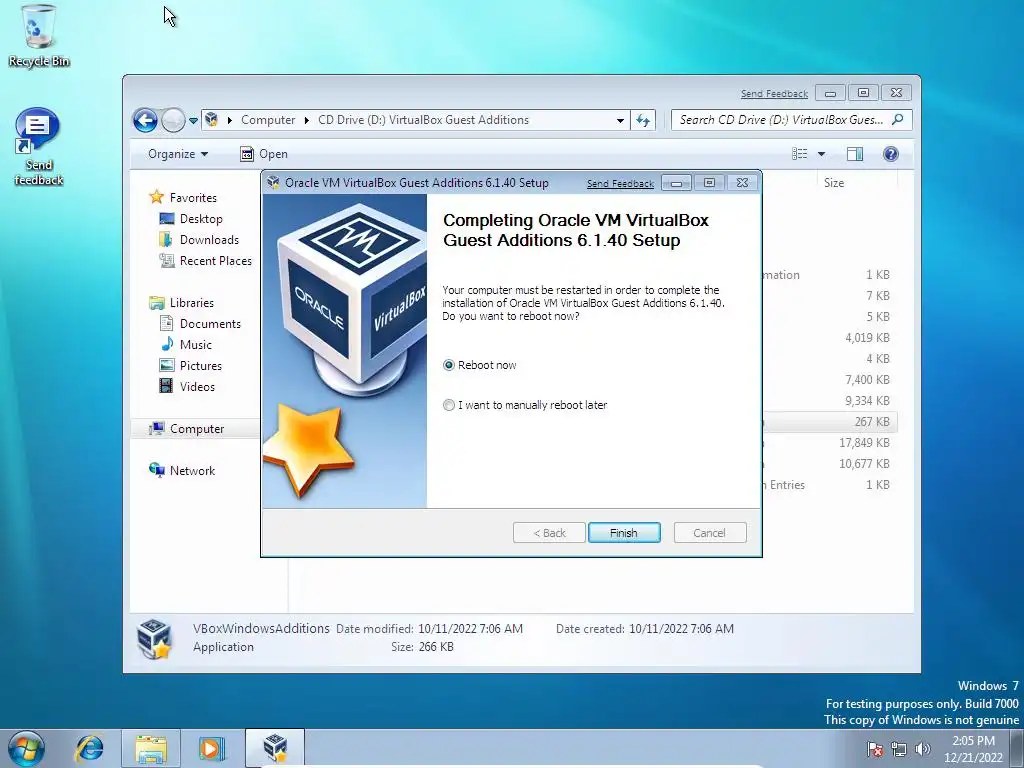Expand the address bar history dropdown
1024x768 pixels.
620,120
